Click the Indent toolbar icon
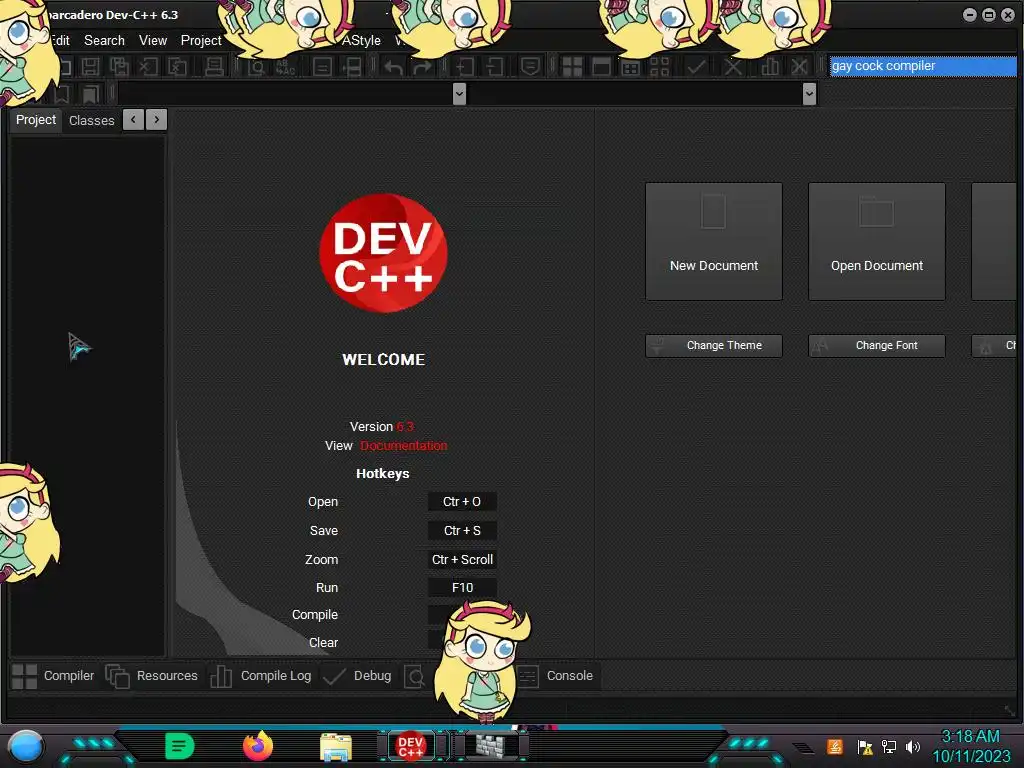Viewport: 1024px width, 768px height. (465, 66)
